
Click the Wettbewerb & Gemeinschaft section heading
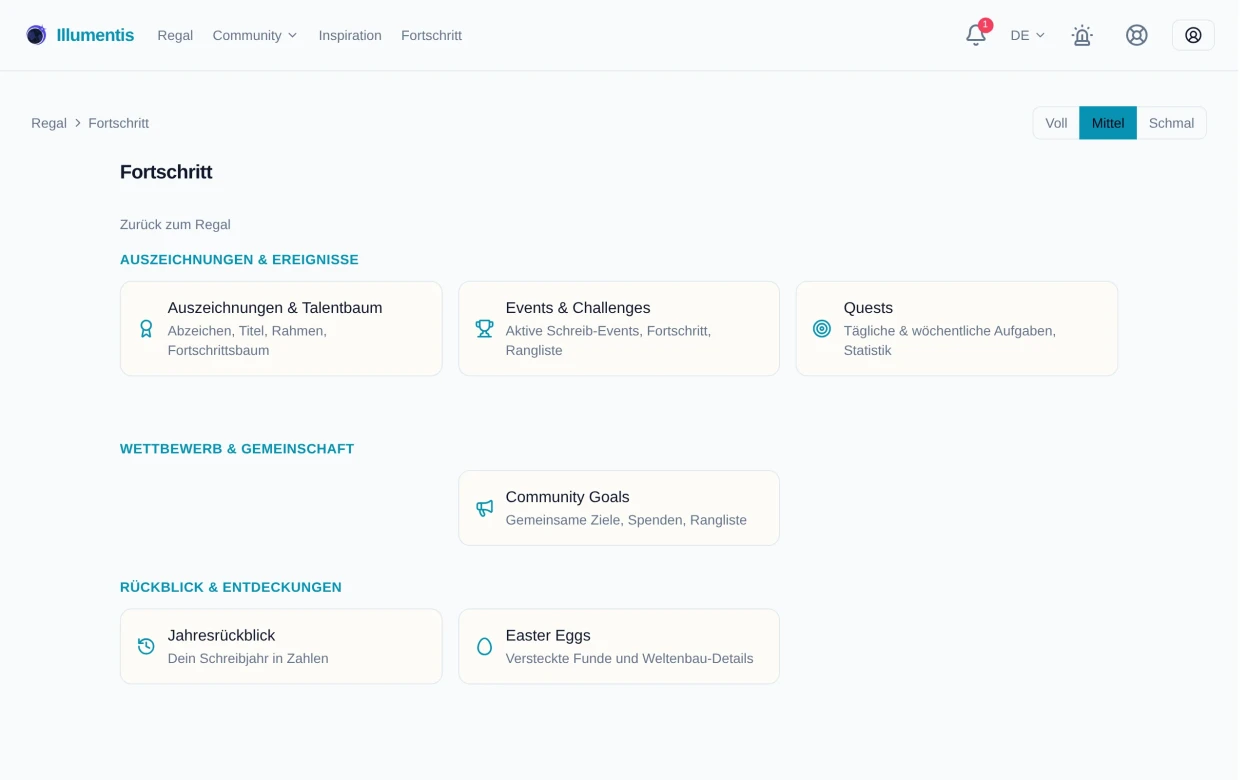237,449
